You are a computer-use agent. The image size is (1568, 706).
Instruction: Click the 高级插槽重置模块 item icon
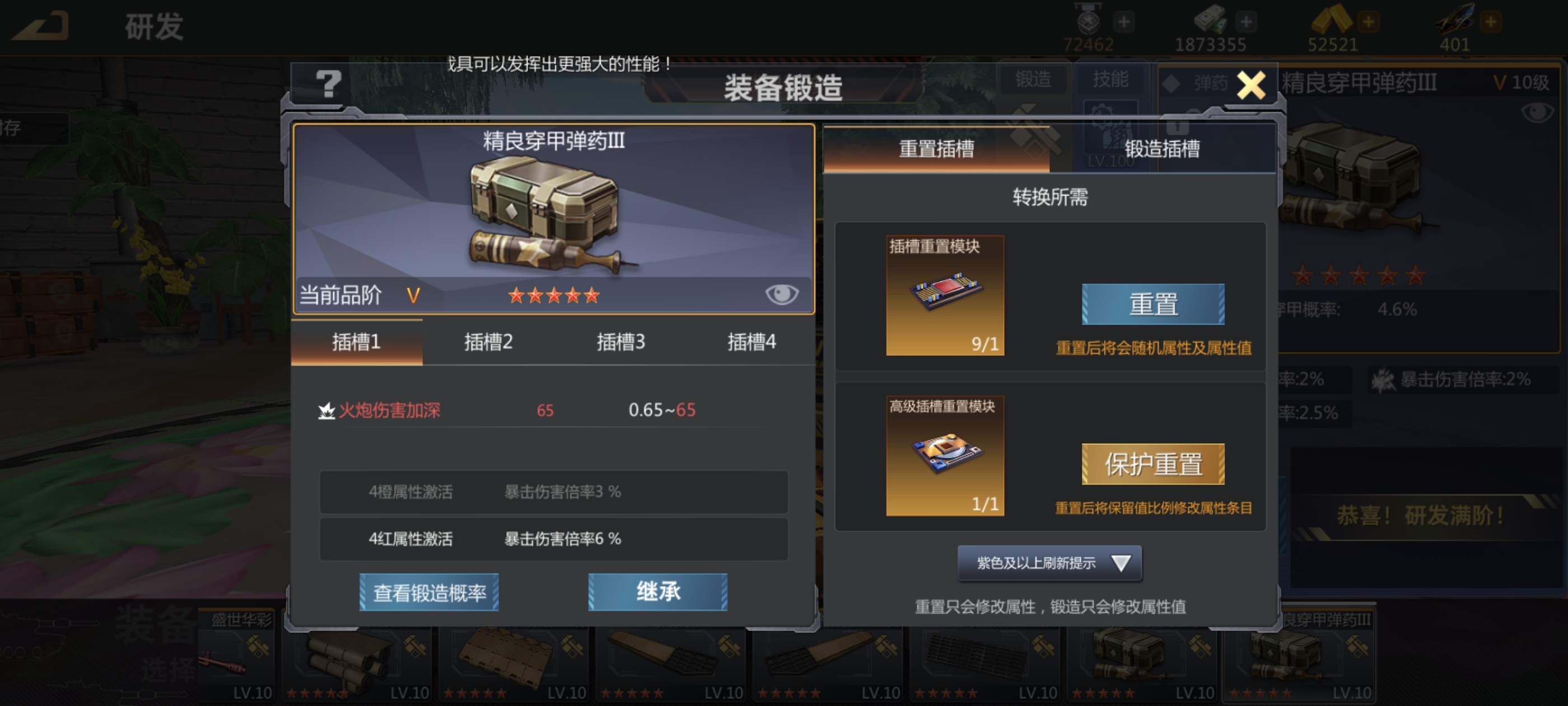(945, 456)
